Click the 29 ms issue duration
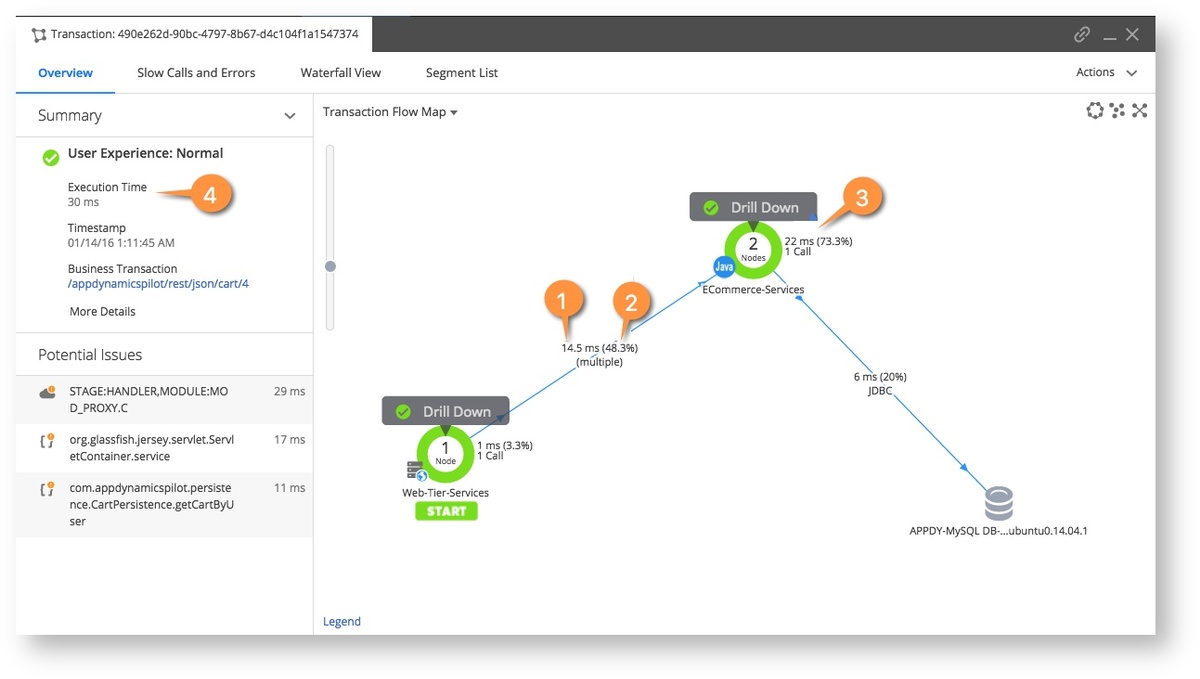This screenshot has height=679, width=1200. pos(289,392)
